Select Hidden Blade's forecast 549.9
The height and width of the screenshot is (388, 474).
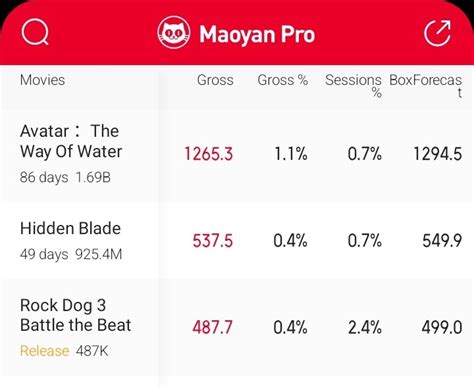click(442, 241)
